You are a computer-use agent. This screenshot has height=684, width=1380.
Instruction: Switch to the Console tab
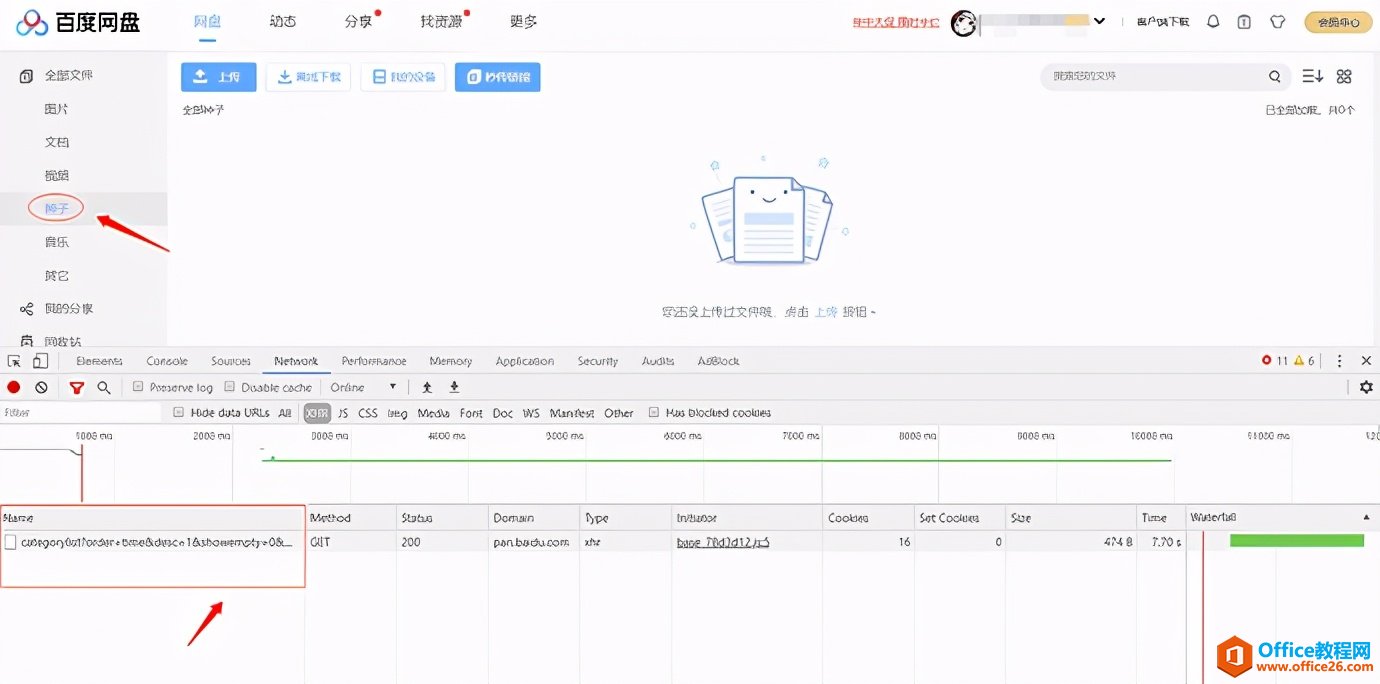coord(167,361)
